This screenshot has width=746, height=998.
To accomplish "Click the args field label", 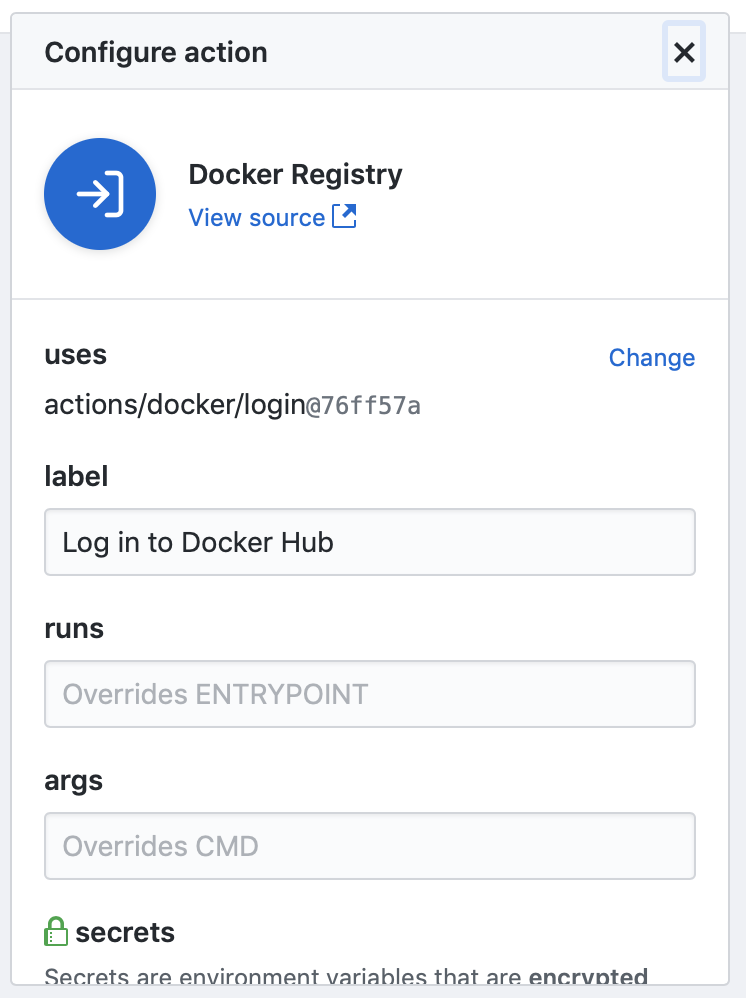I will click(x=73, y=782).
